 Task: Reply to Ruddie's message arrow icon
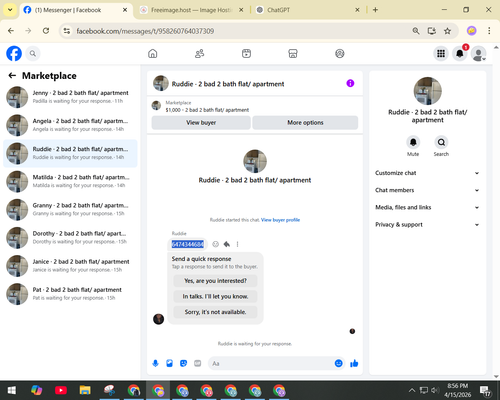click(x=227, y=244)
